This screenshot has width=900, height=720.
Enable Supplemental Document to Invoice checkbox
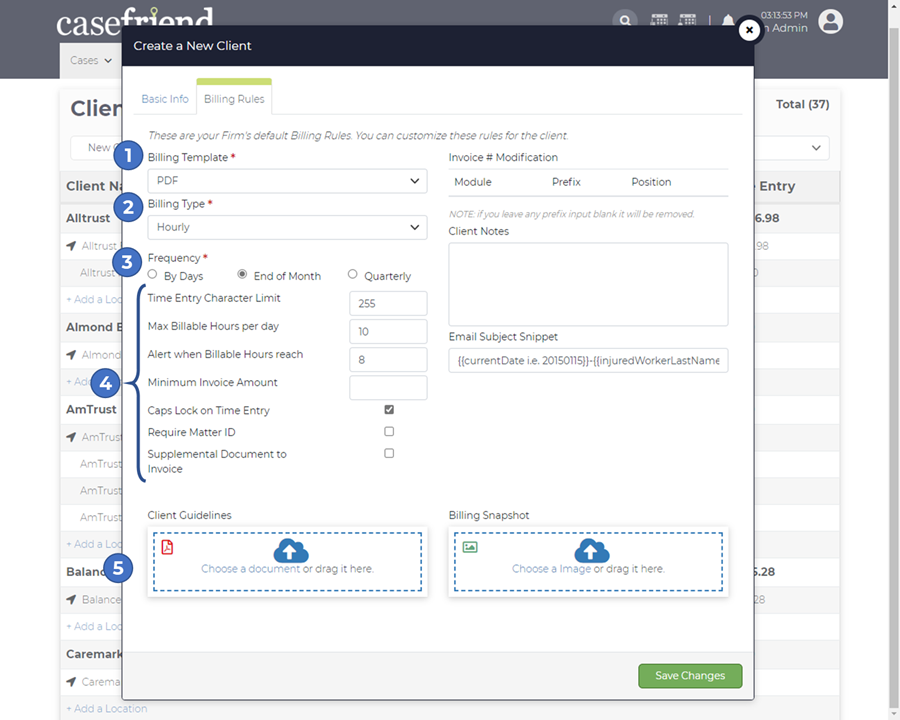tap(389, 453)
